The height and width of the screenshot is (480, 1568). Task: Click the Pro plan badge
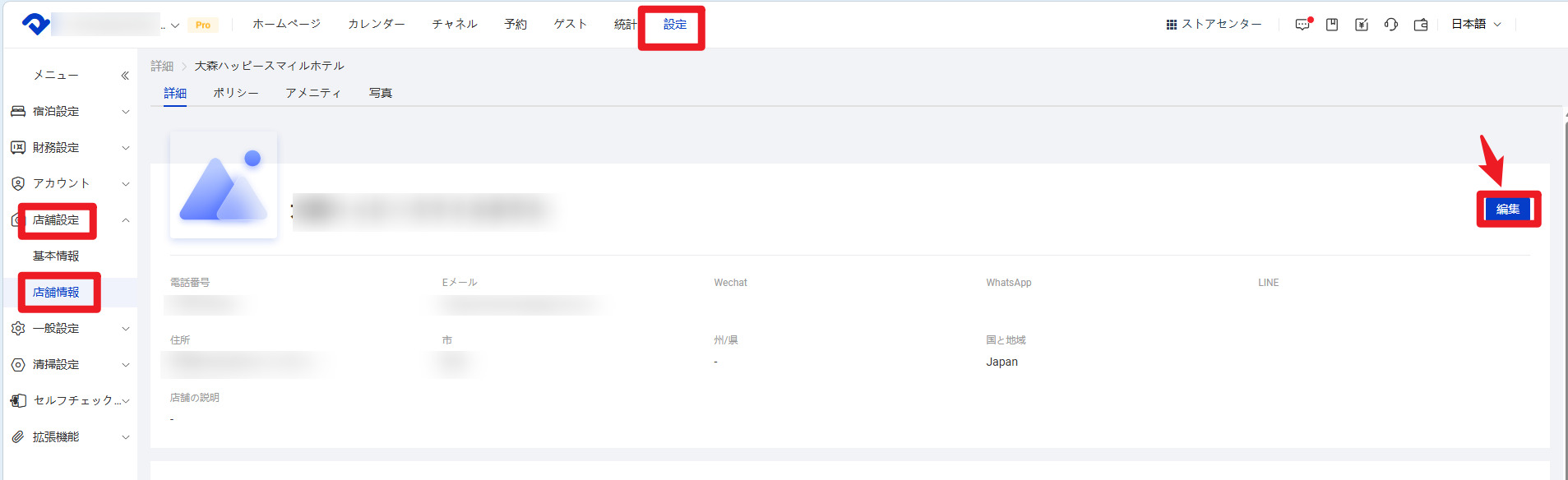[x=203, y=25]
